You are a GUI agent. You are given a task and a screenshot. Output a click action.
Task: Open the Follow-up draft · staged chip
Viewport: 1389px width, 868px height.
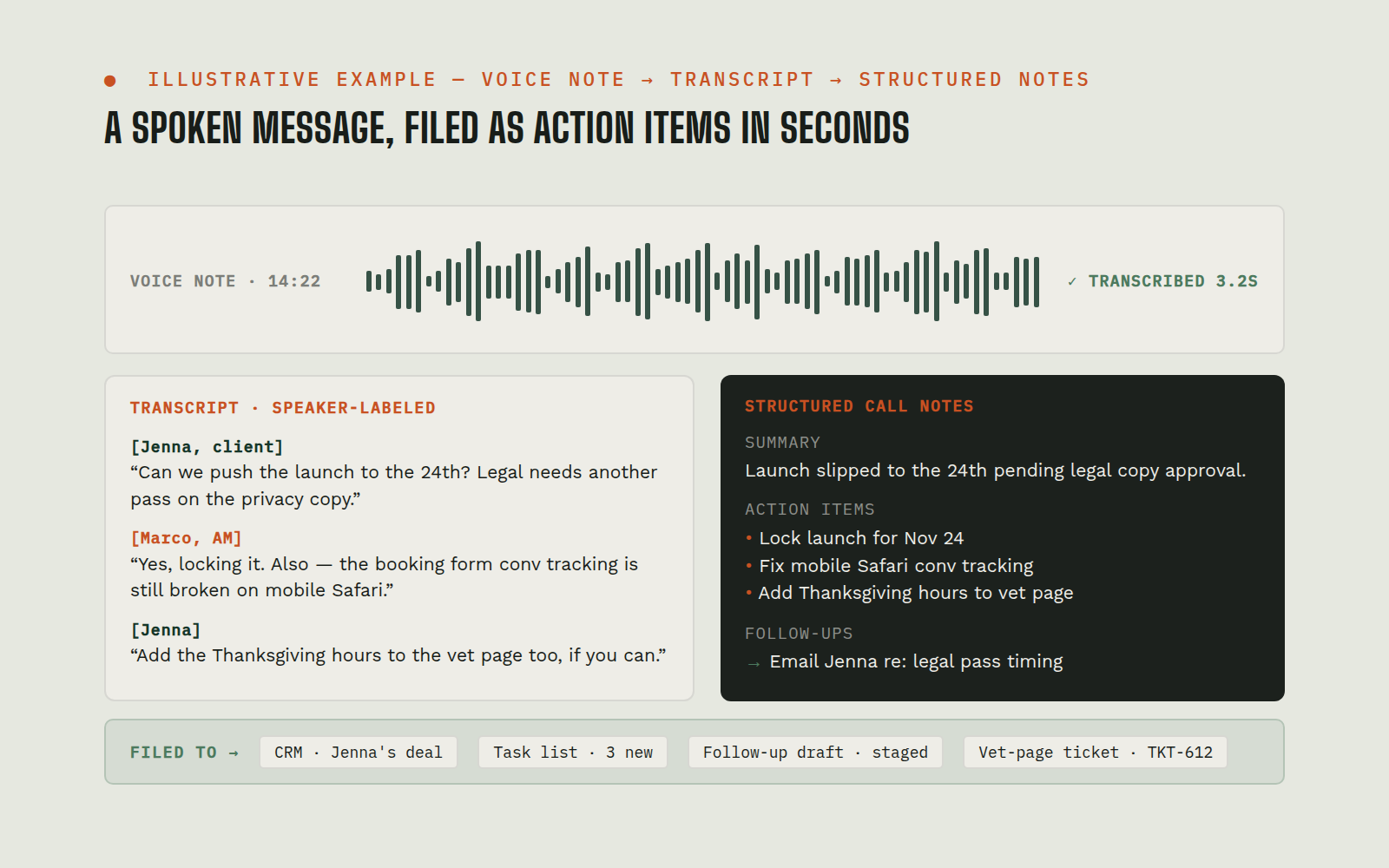pyautogui.click(x=815, y=753)
